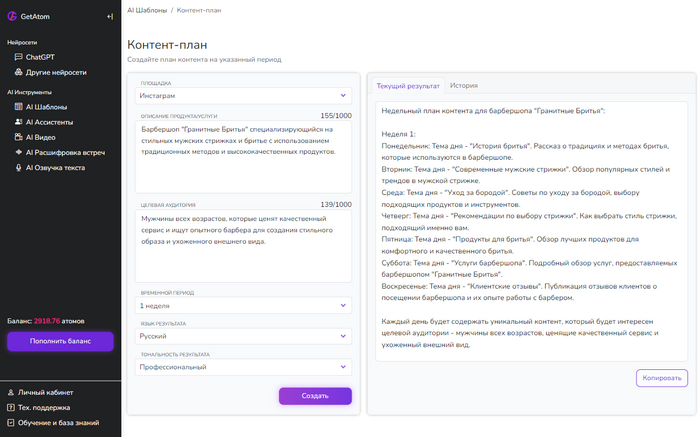
Task: Open the Тональность результата dropdown
Action: [244, 367]
